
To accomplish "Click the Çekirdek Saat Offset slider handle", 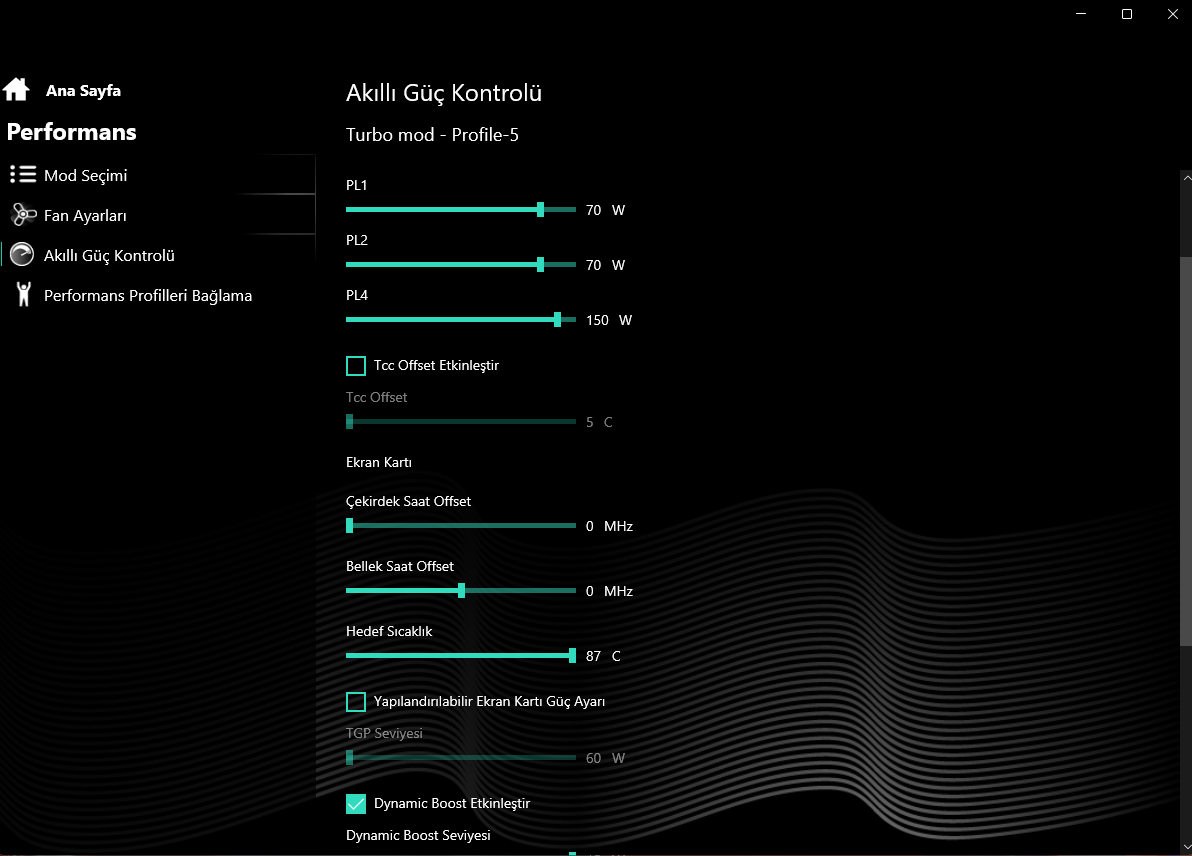I will (x=349, y=526).
